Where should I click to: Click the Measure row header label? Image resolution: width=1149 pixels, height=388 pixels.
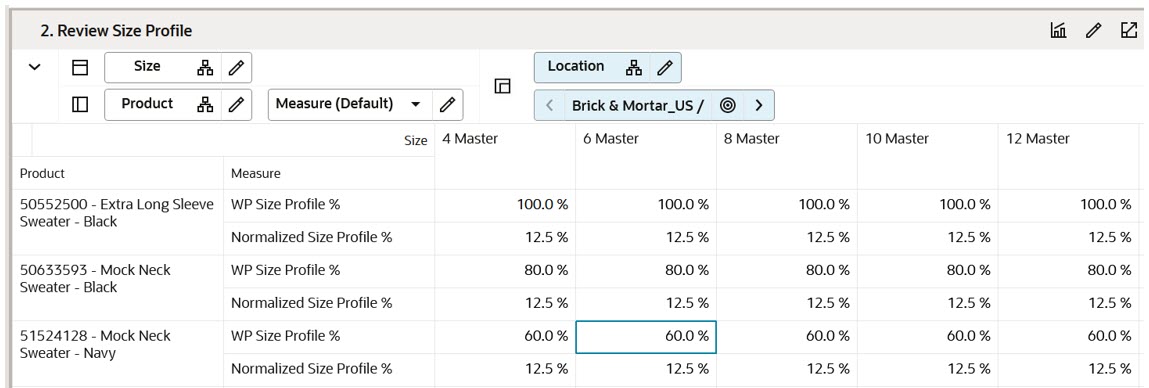256,174
